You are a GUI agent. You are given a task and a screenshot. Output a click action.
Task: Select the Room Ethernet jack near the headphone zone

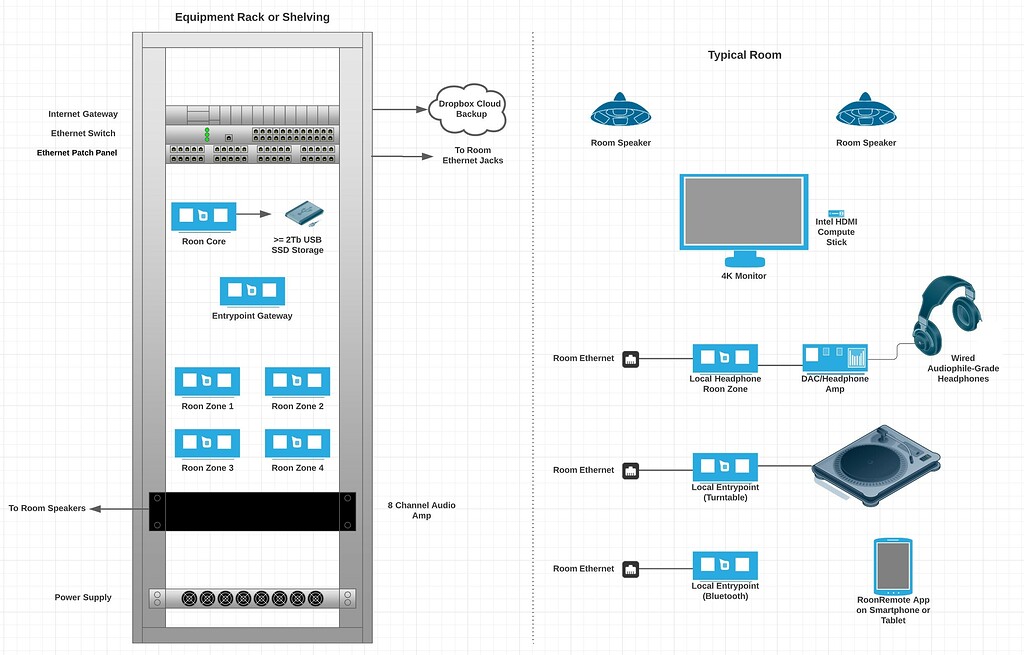click(x=630, y=358)
